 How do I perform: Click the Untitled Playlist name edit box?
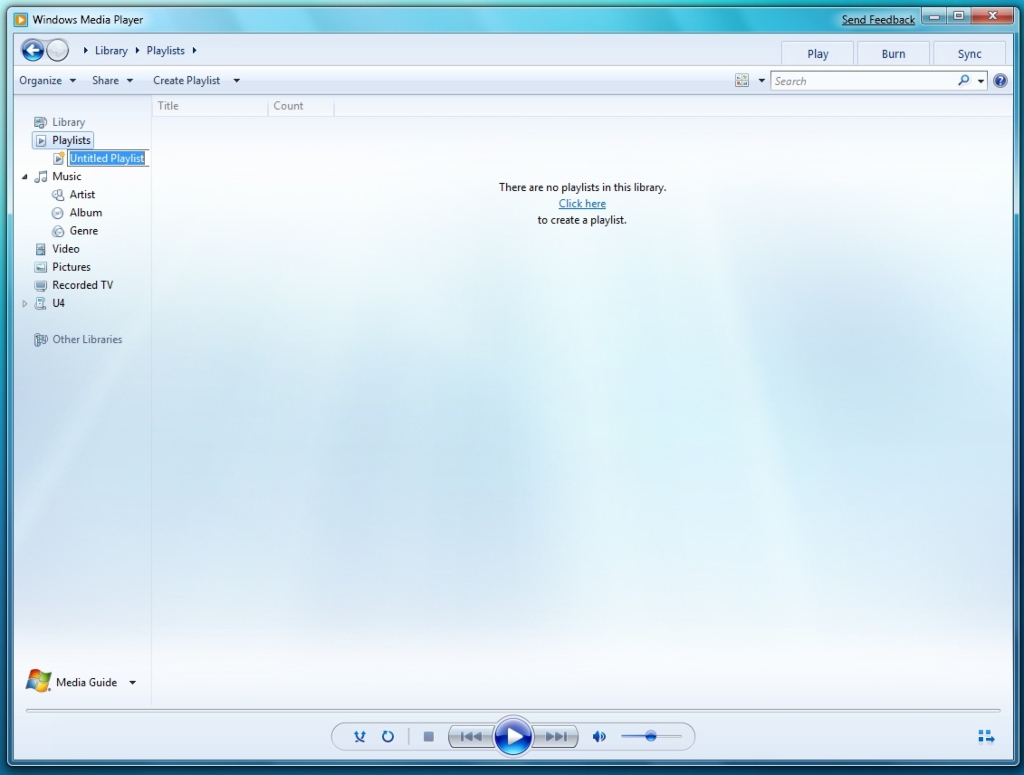108,158
